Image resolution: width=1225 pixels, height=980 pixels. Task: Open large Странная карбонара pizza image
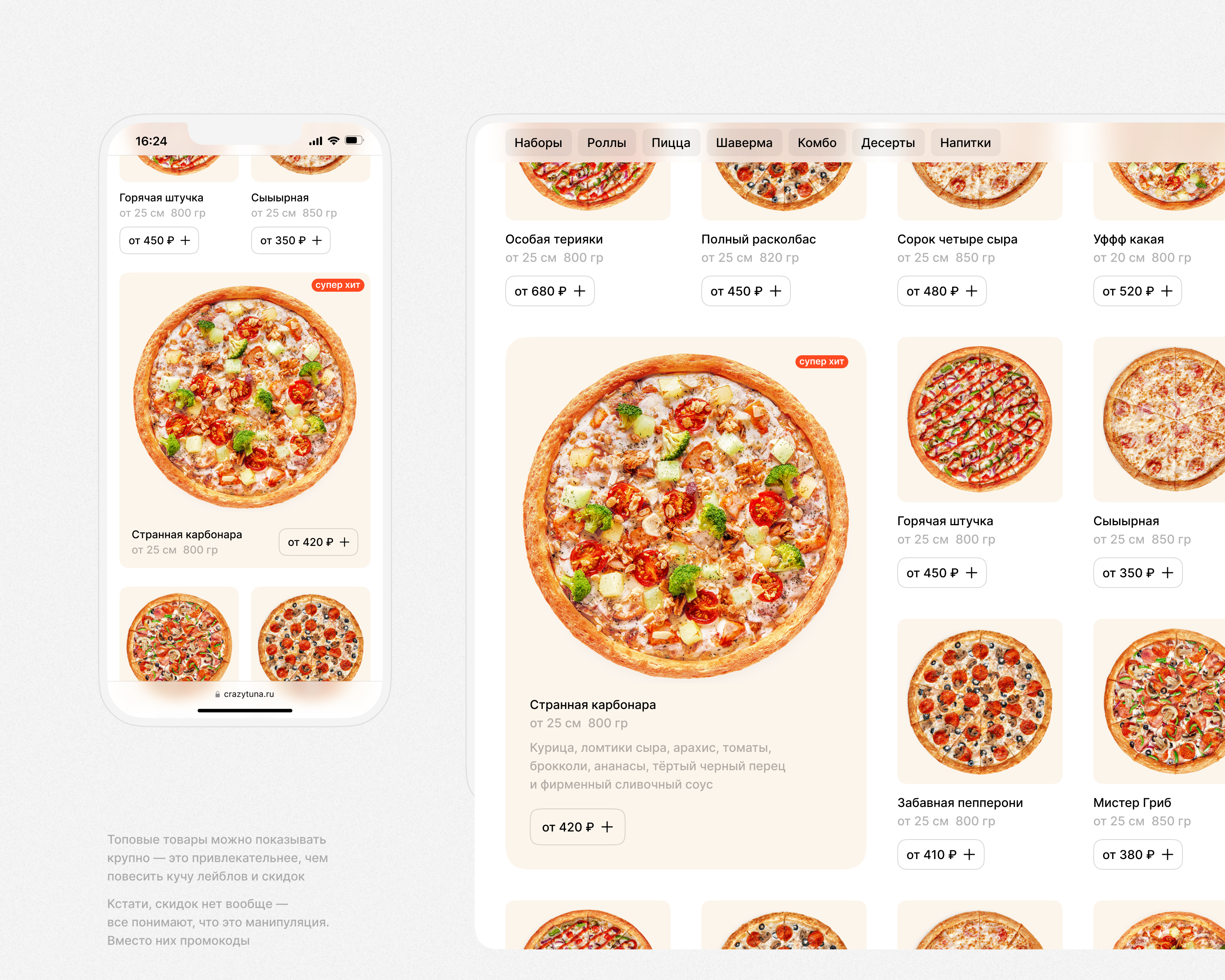(x=686, y=516)
